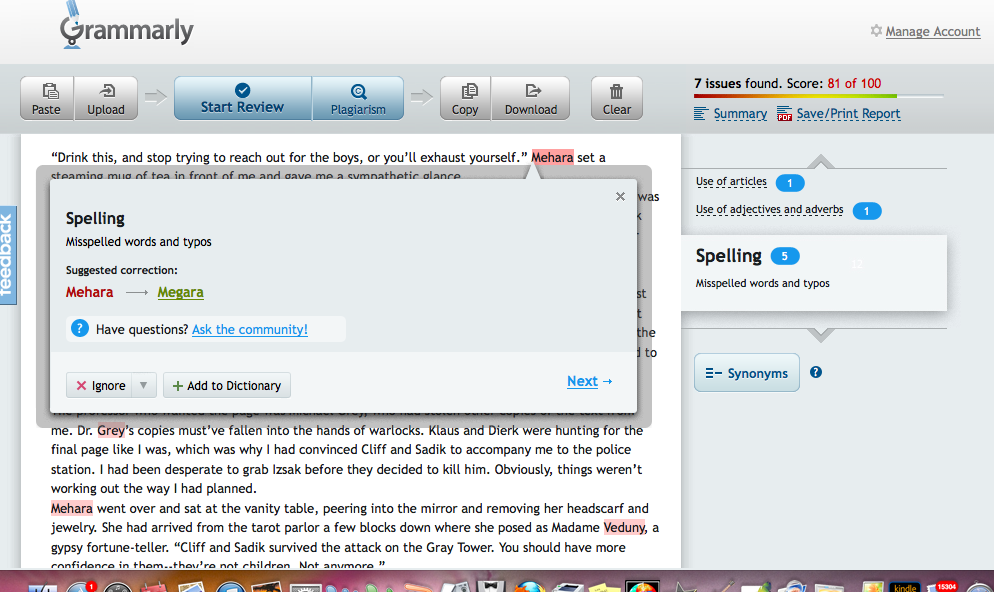
Task: Open the Ask the community link
Action: [250, 330]
